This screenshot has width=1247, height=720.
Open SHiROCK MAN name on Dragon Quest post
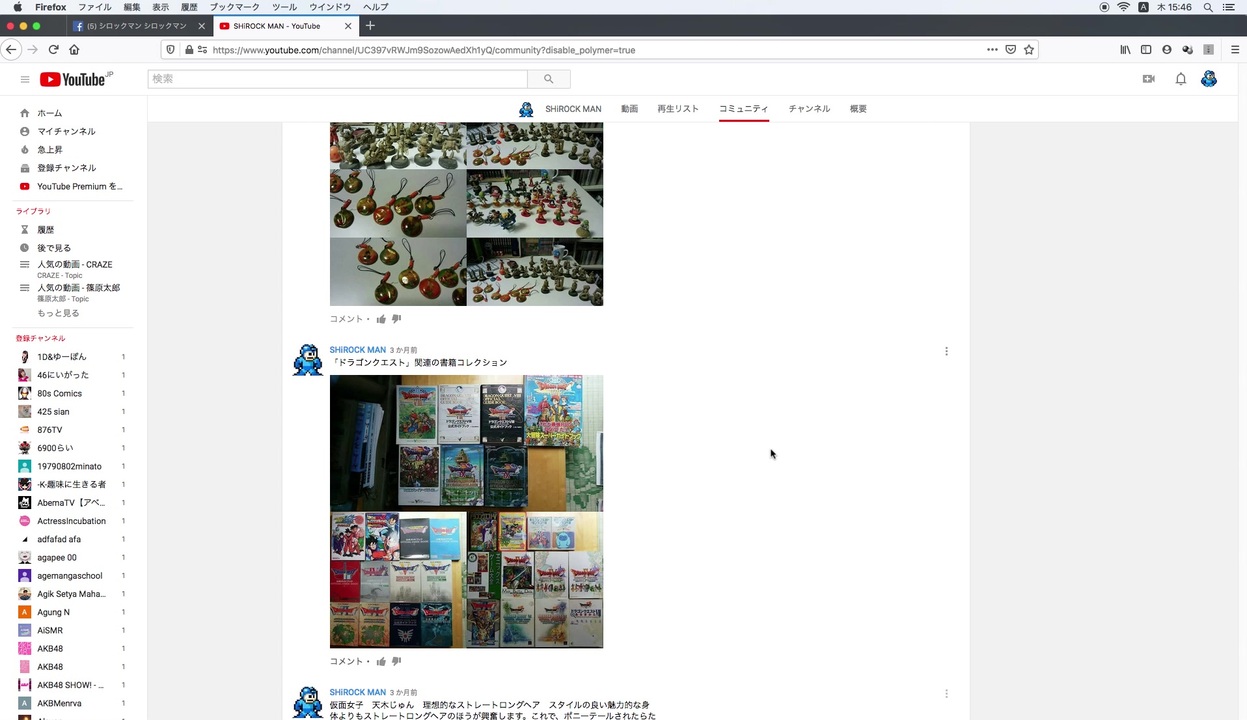(357, 350)
